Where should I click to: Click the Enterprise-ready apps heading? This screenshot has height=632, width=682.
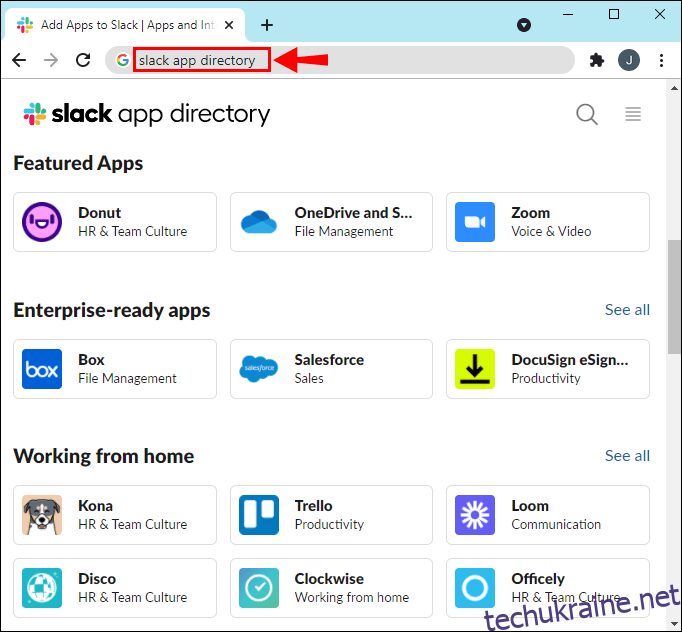point(112,310)
